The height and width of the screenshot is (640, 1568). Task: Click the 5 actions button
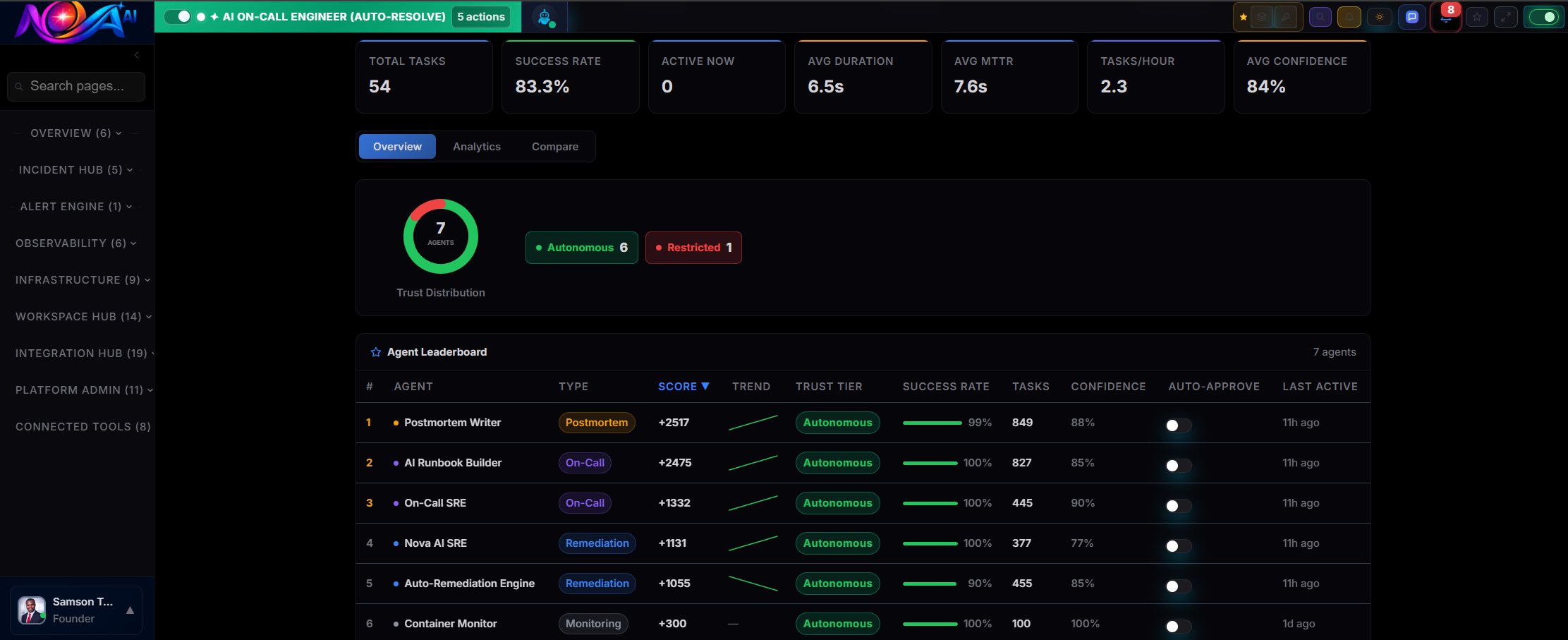tap(480, 16)
